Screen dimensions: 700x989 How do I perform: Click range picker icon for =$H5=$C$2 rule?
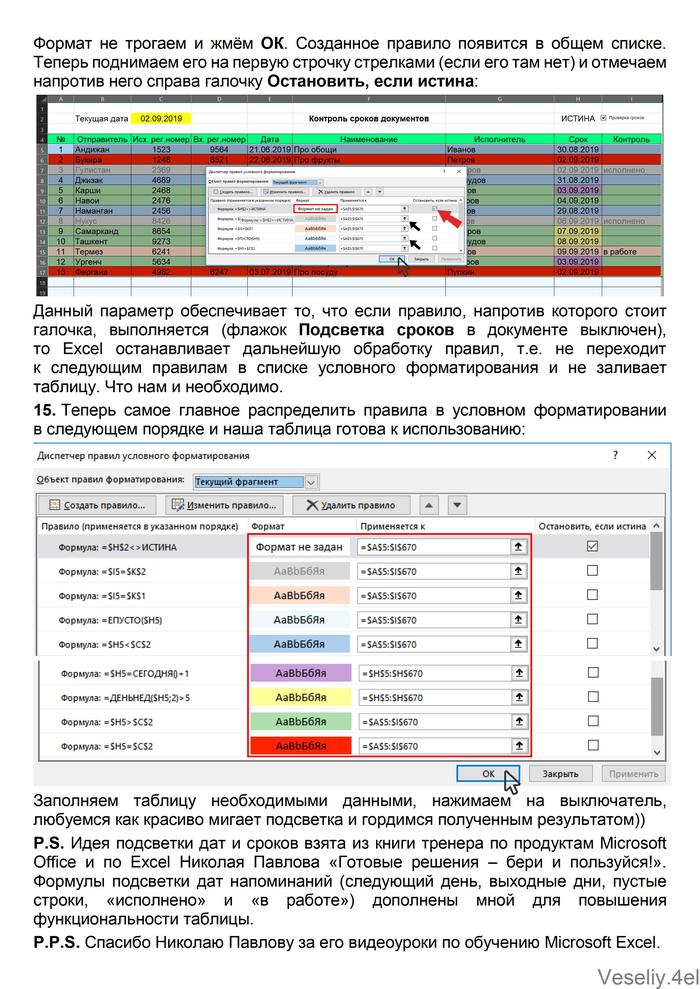coord(518,746)
